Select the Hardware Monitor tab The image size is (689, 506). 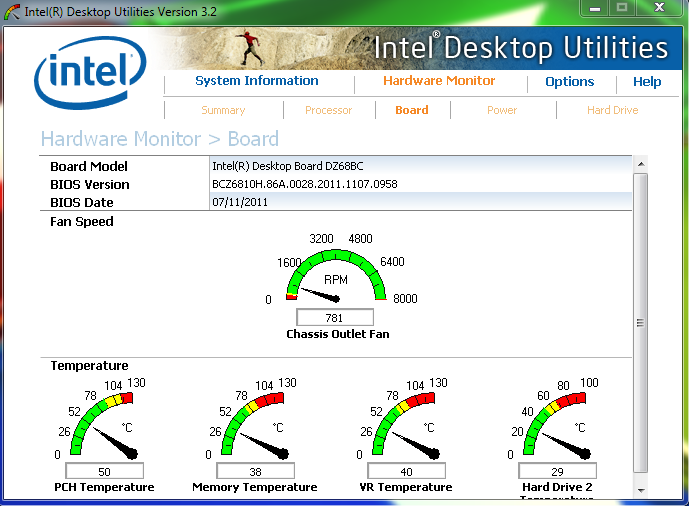point(439,81)
